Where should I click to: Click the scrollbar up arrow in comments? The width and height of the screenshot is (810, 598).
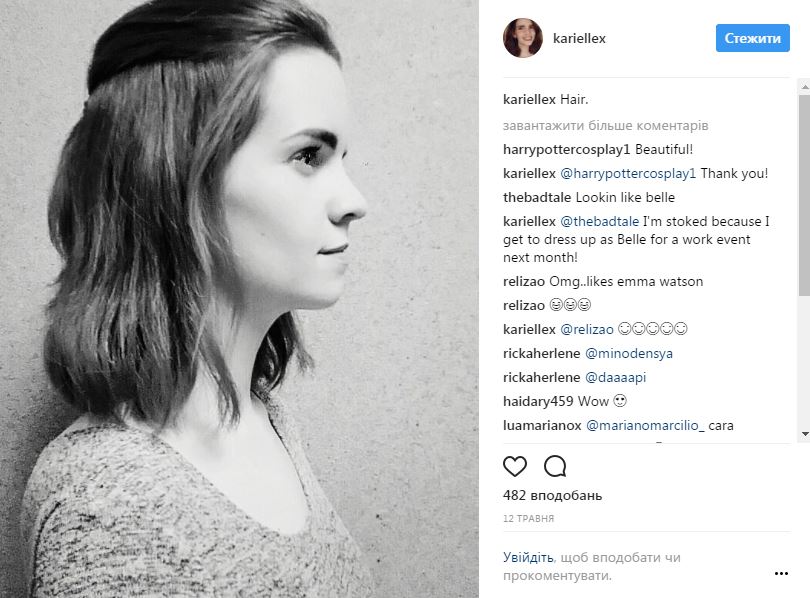804,88
